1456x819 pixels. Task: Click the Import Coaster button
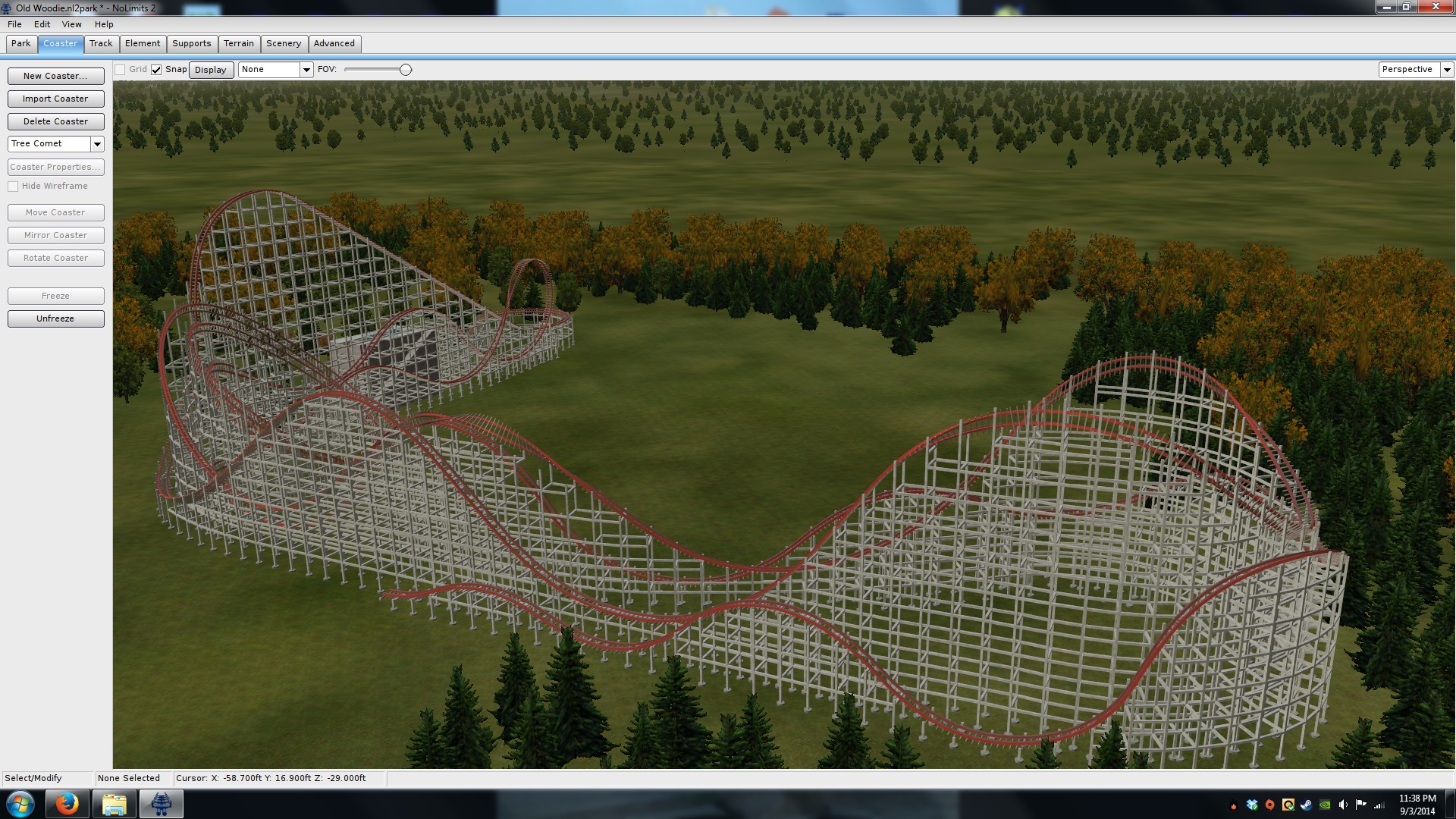(x=55, y=99)
